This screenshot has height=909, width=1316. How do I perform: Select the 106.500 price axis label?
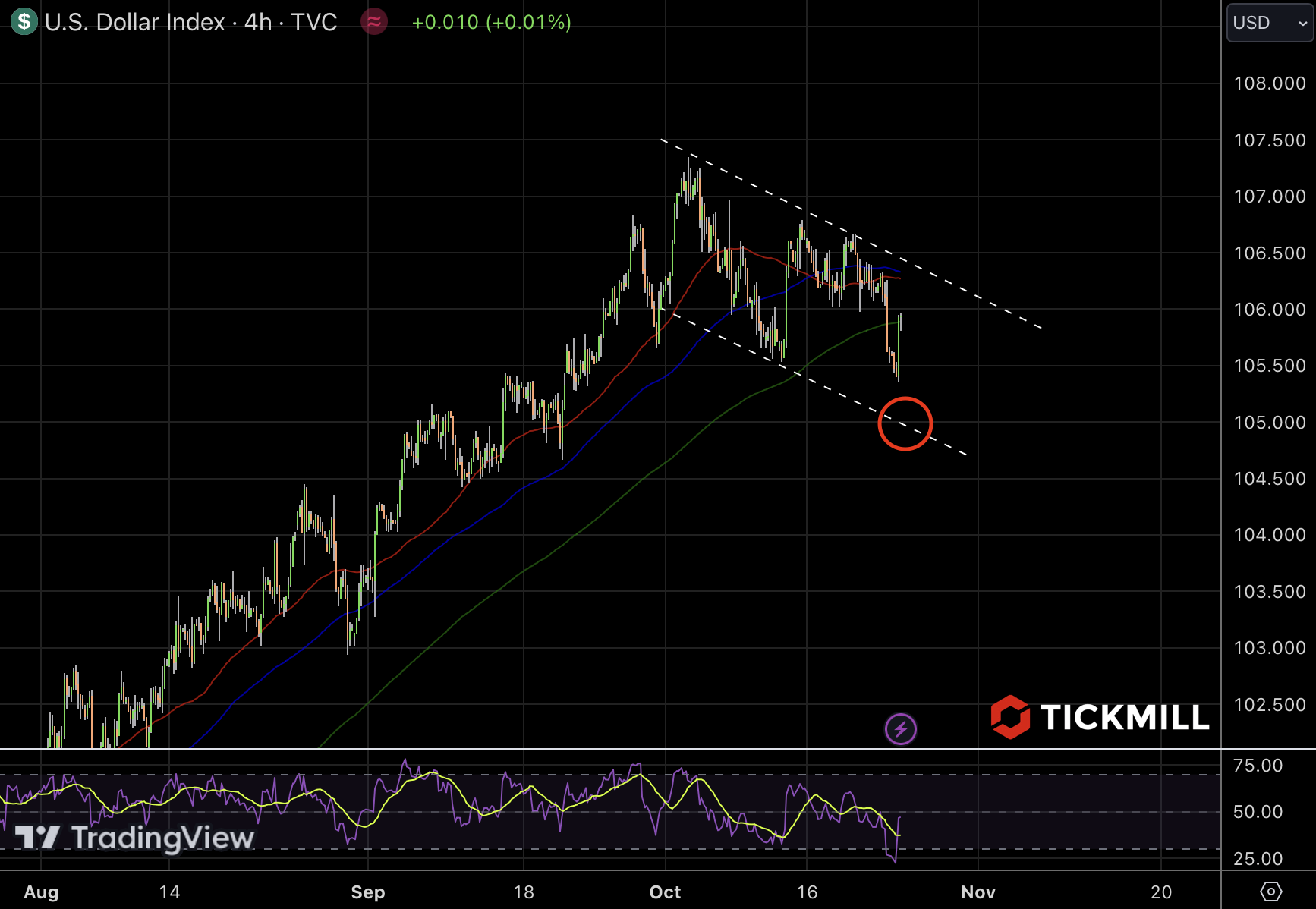pos(1270,253)
